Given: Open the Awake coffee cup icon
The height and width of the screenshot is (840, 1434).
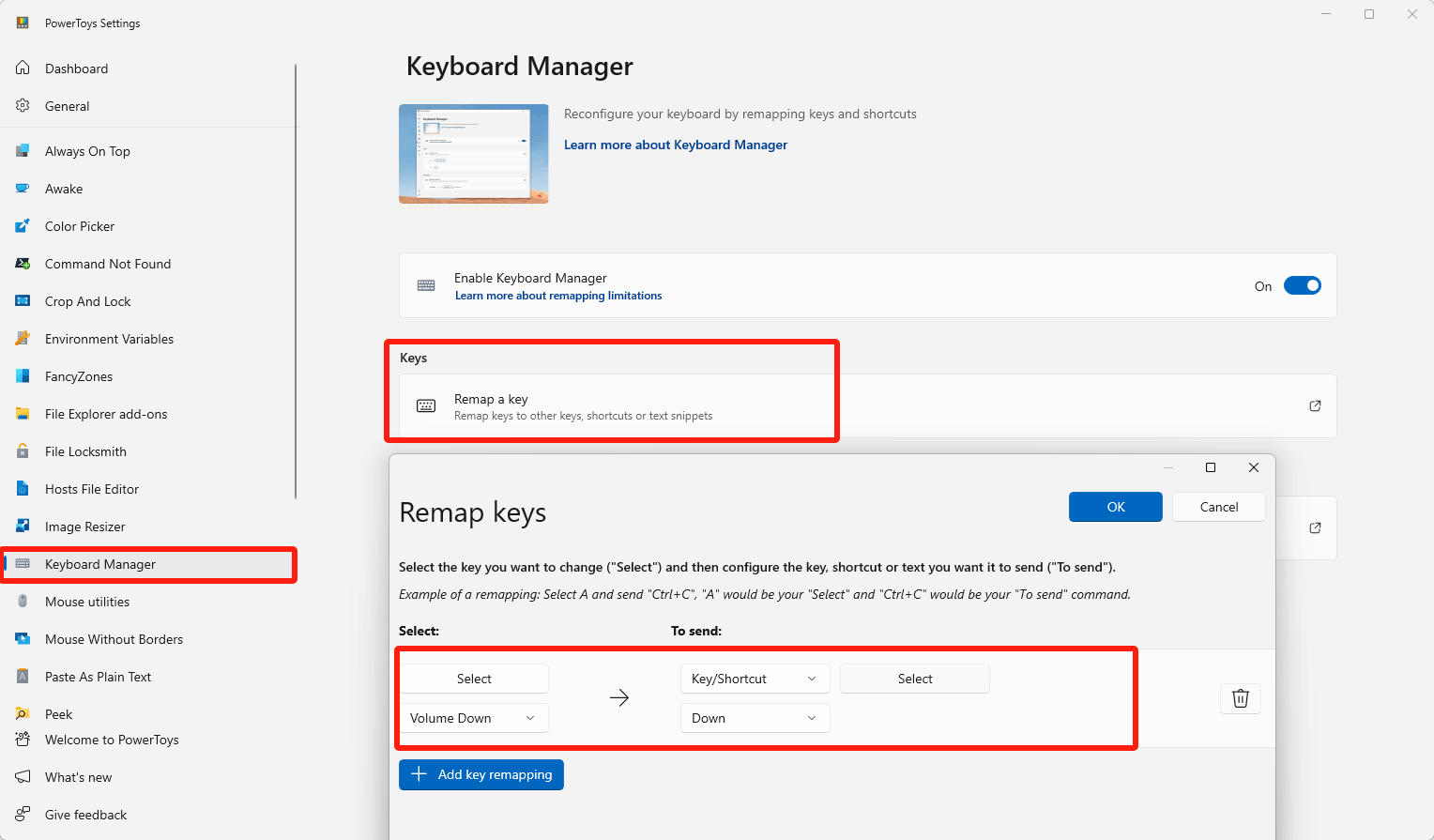Looking at the screenshot, I should coord(23,189).
